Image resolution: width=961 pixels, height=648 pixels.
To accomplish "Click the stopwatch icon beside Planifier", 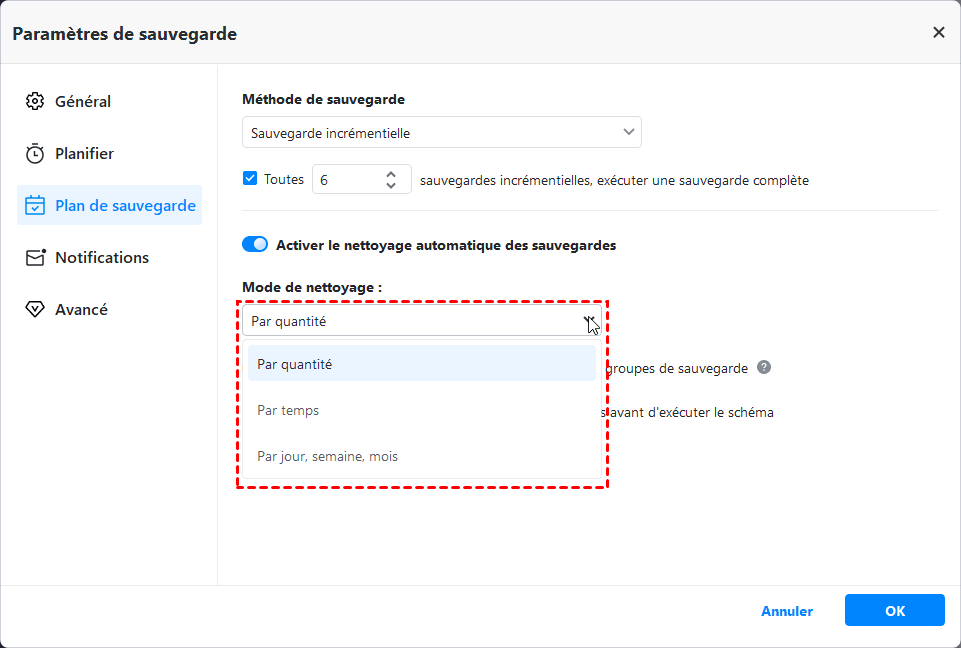I will coord(35,154).
